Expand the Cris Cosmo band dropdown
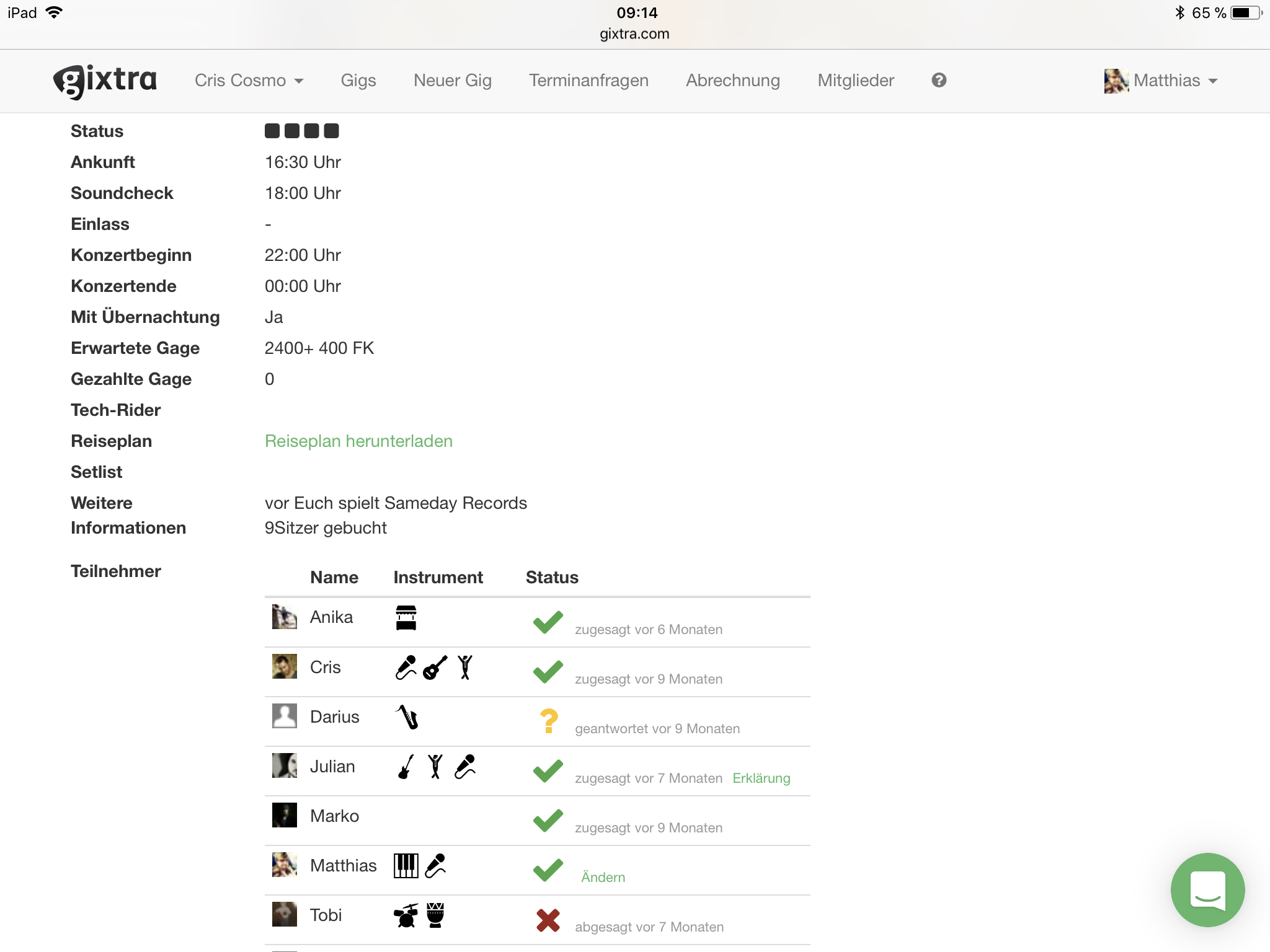 (249, 81)
